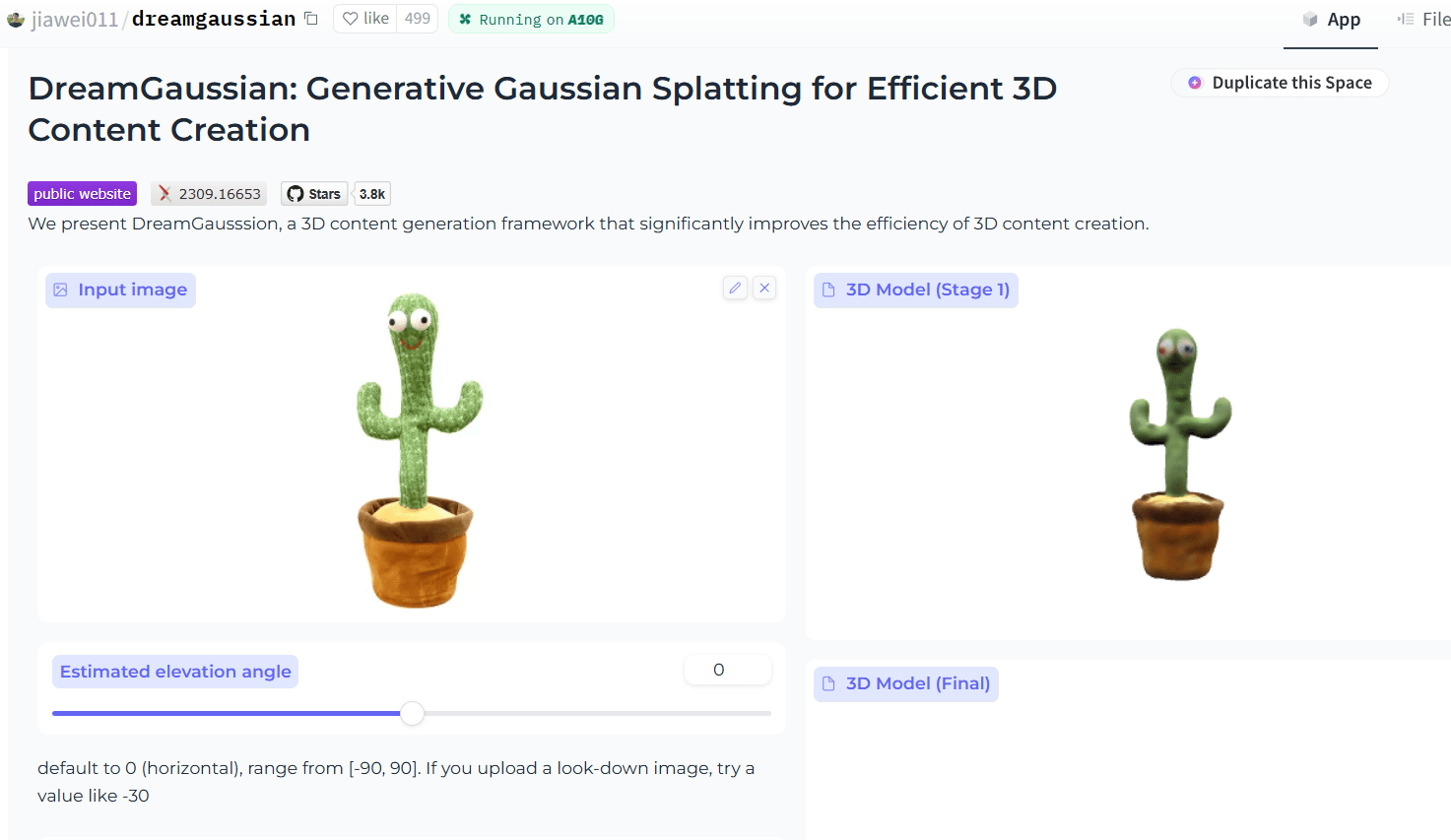Open the public website link

pyautogui.click(x=82, y=193)
